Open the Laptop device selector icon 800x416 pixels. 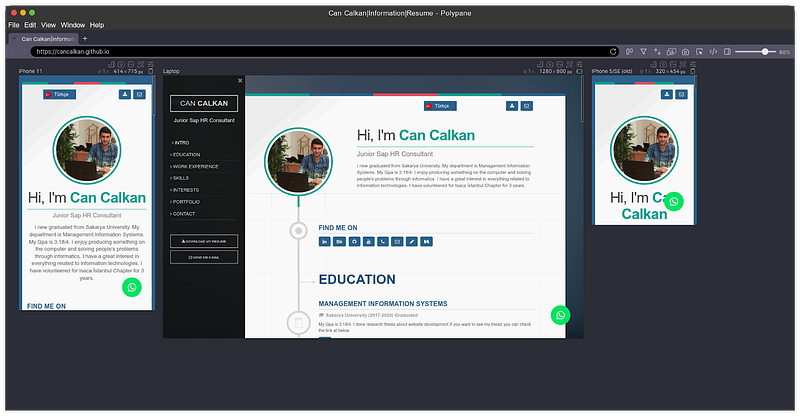pyautogui.click(x=580, y=71)
